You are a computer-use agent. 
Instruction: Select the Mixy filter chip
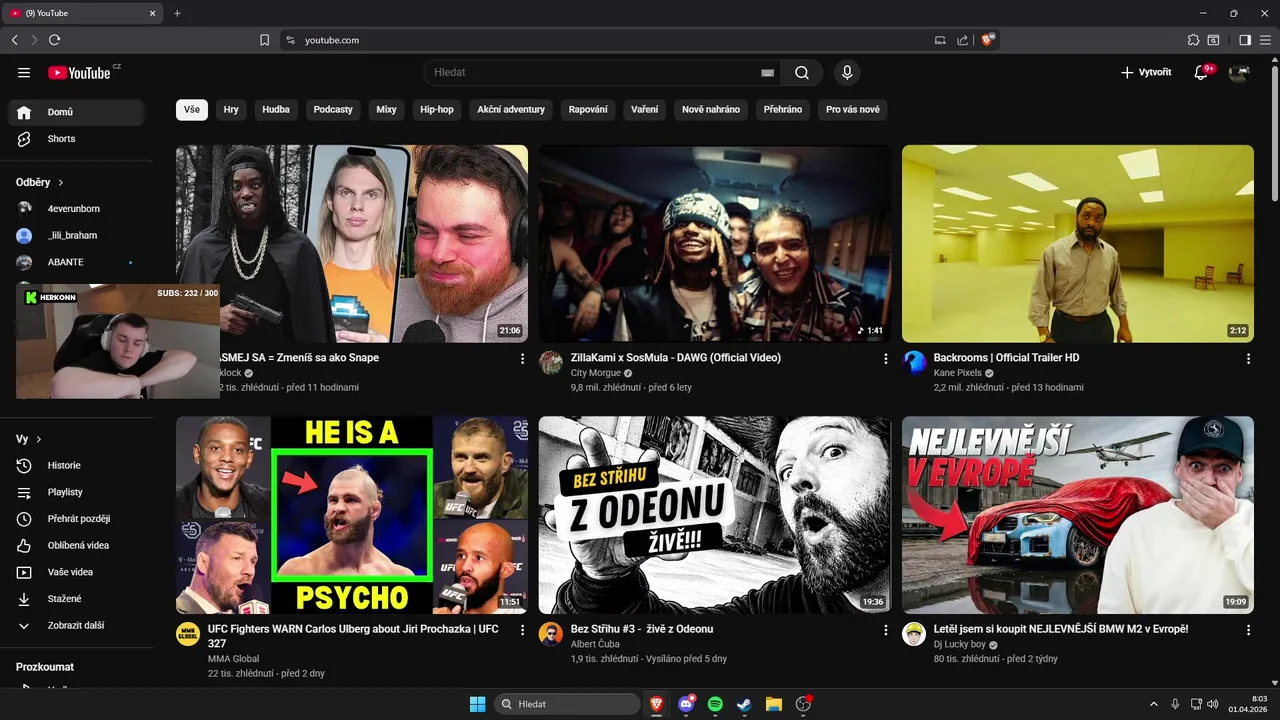386,109
